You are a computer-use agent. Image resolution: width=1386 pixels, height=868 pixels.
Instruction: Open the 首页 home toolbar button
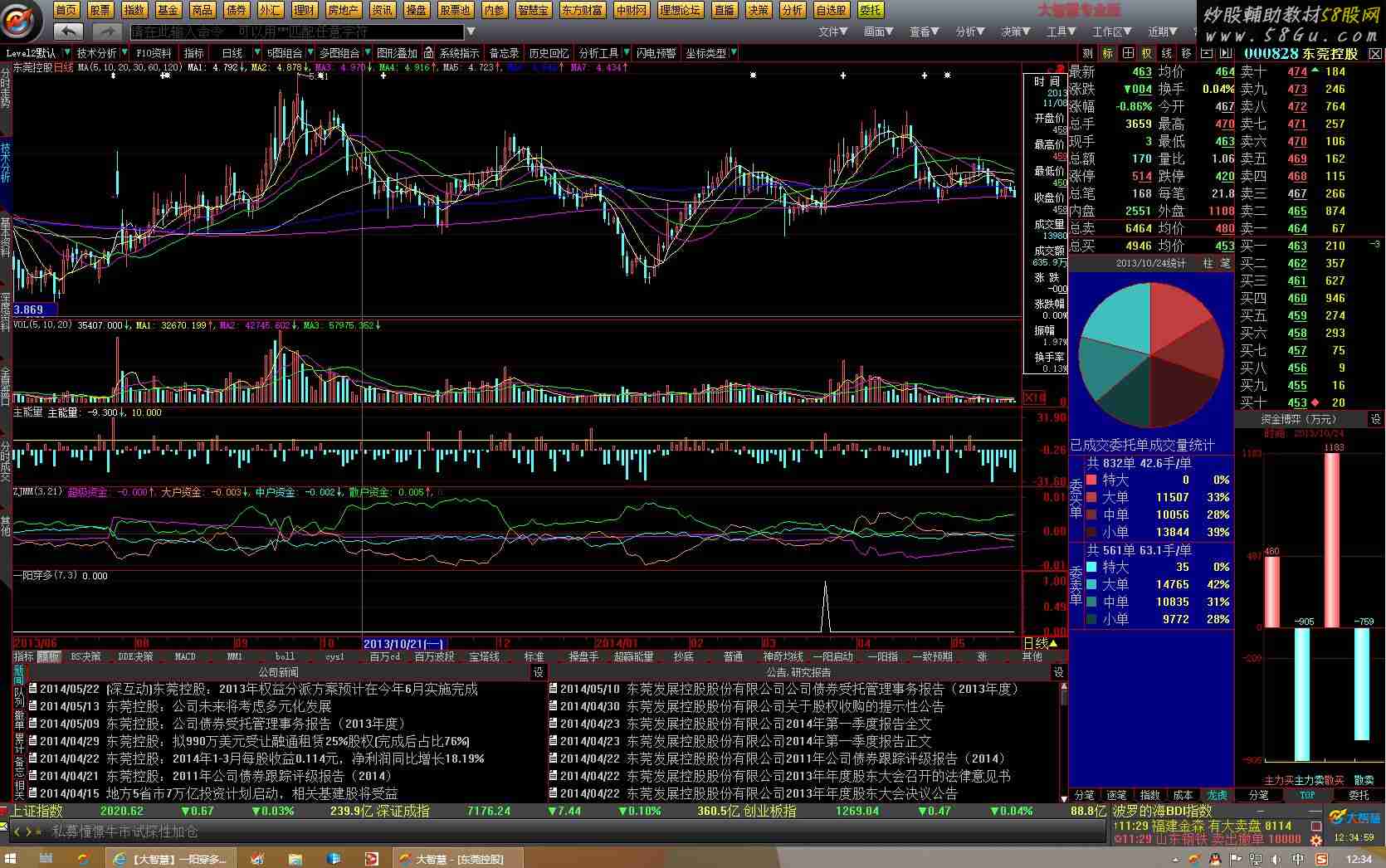(x=66, y=10)
